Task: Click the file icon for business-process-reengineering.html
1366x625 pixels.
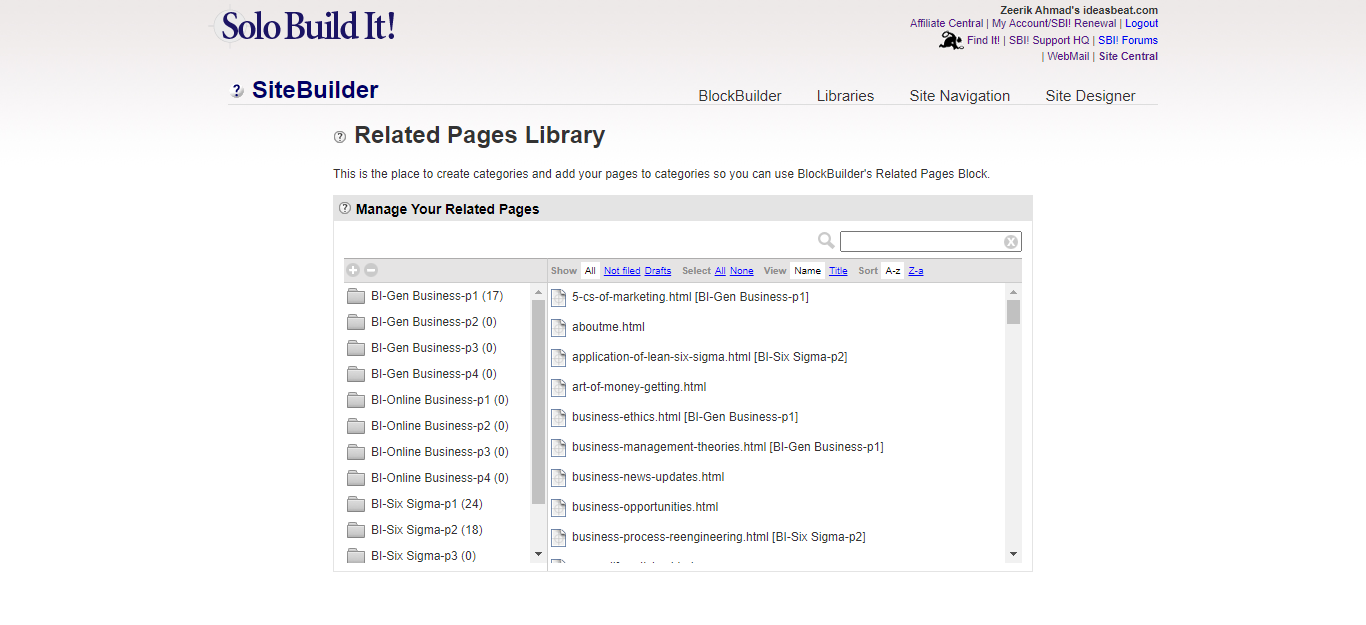Action: coord(559,537)
